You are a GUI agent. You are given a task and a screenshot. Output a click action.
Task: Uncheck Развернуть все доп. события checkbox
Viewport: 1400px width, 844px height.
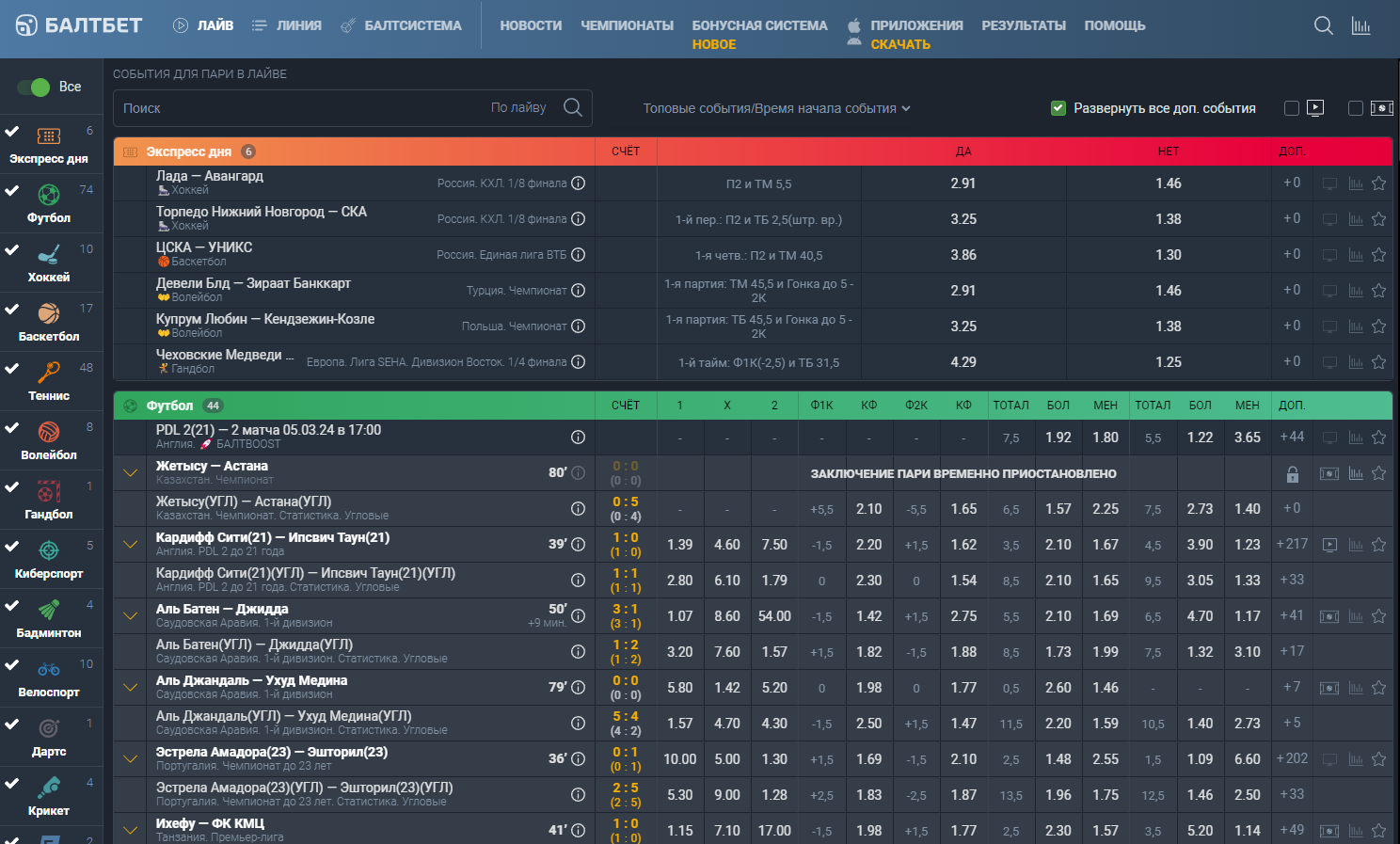[x=1058, y=108]
